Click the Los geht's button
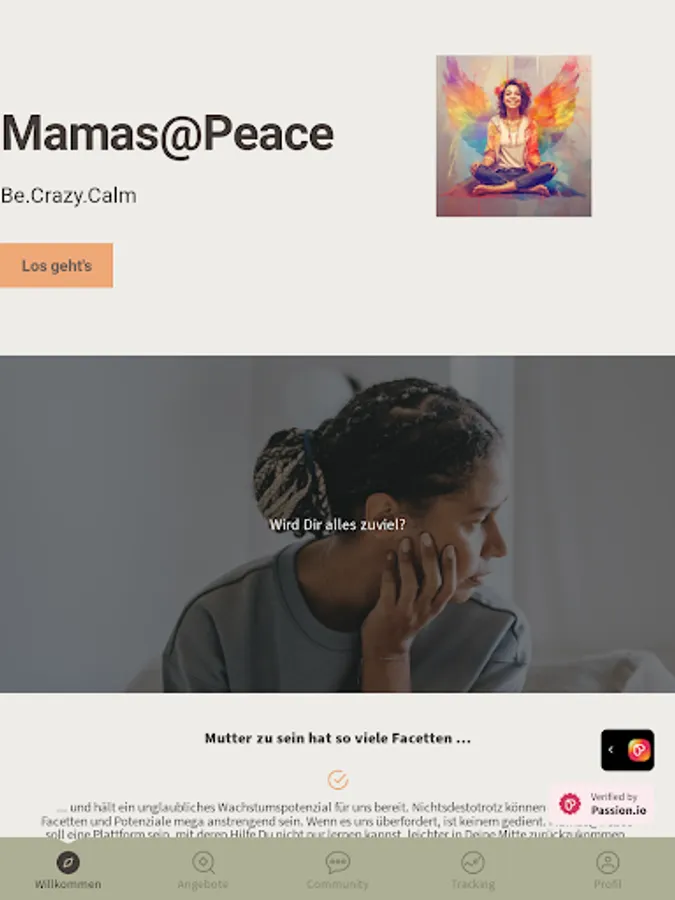 pos(56,265)
